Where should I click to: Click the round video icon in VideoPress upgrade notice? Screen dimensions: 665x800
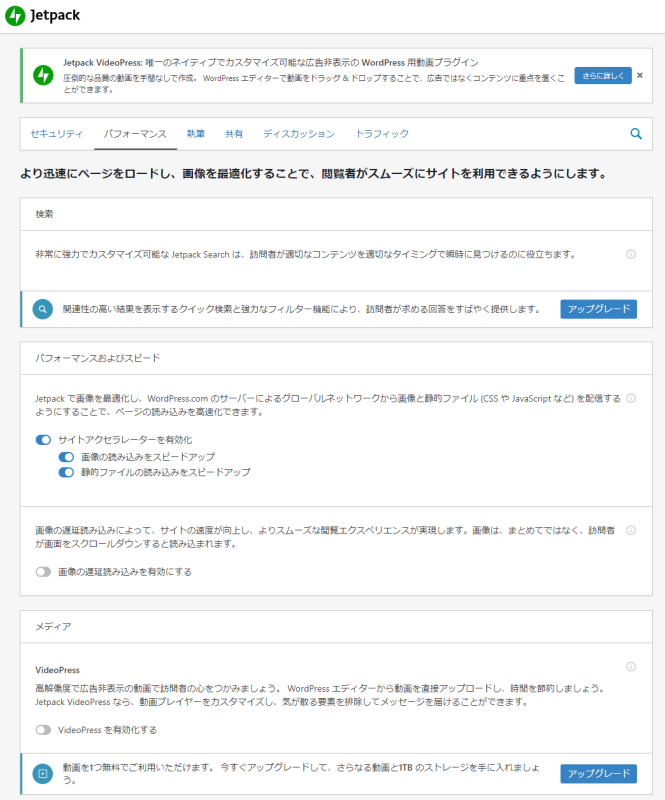(x=43, y=774)
